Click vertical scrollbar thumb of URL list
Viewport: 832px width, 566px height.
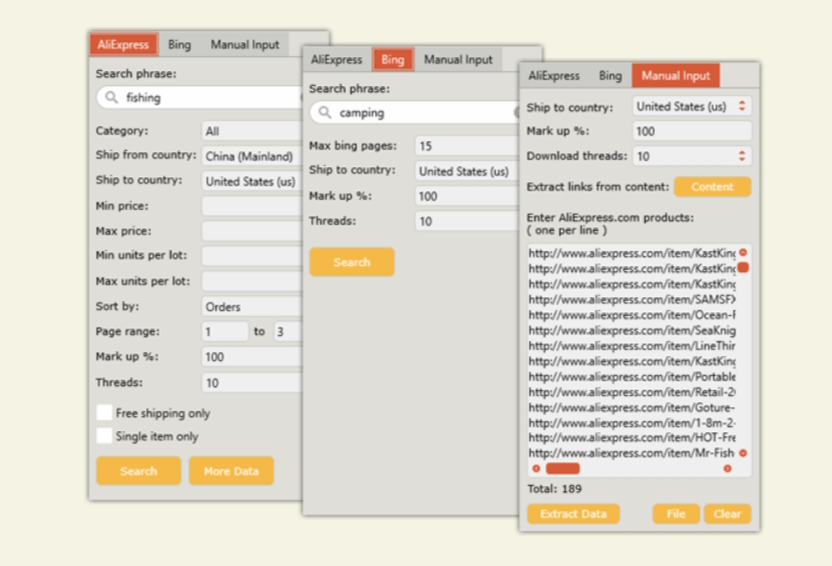743,267
